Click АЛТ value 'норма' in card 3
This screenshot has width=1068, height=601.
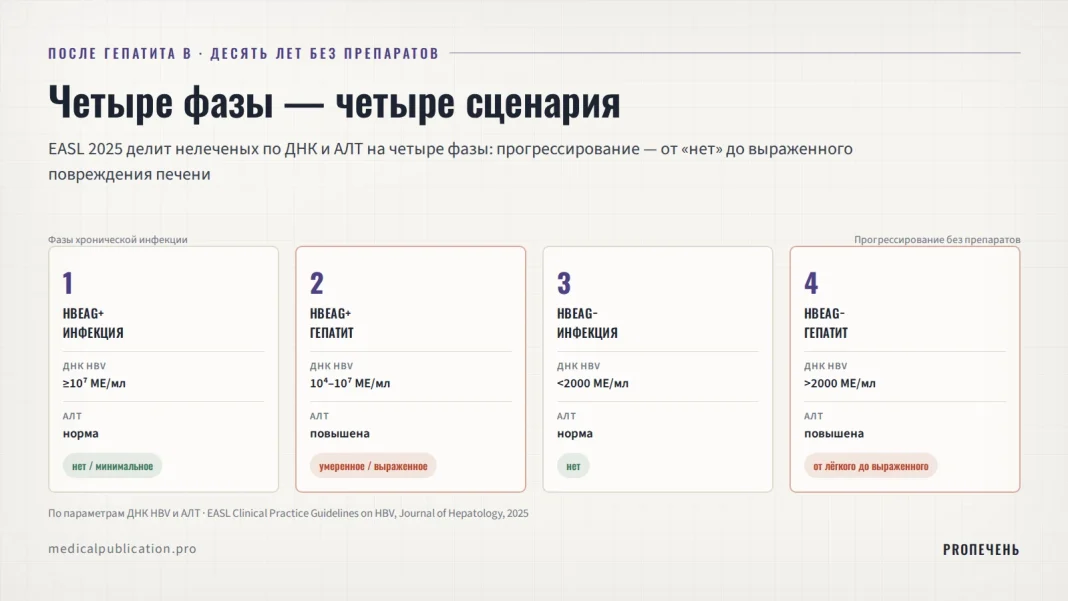click(575, 433)
